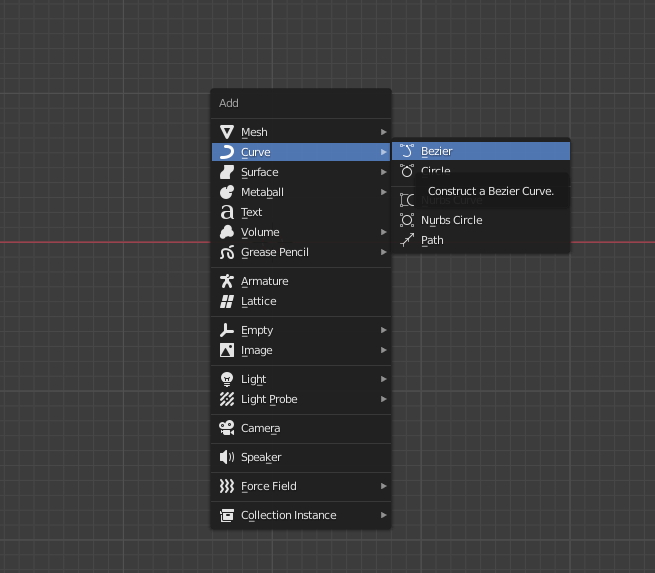Click the Camera icon

pos(227,428)
